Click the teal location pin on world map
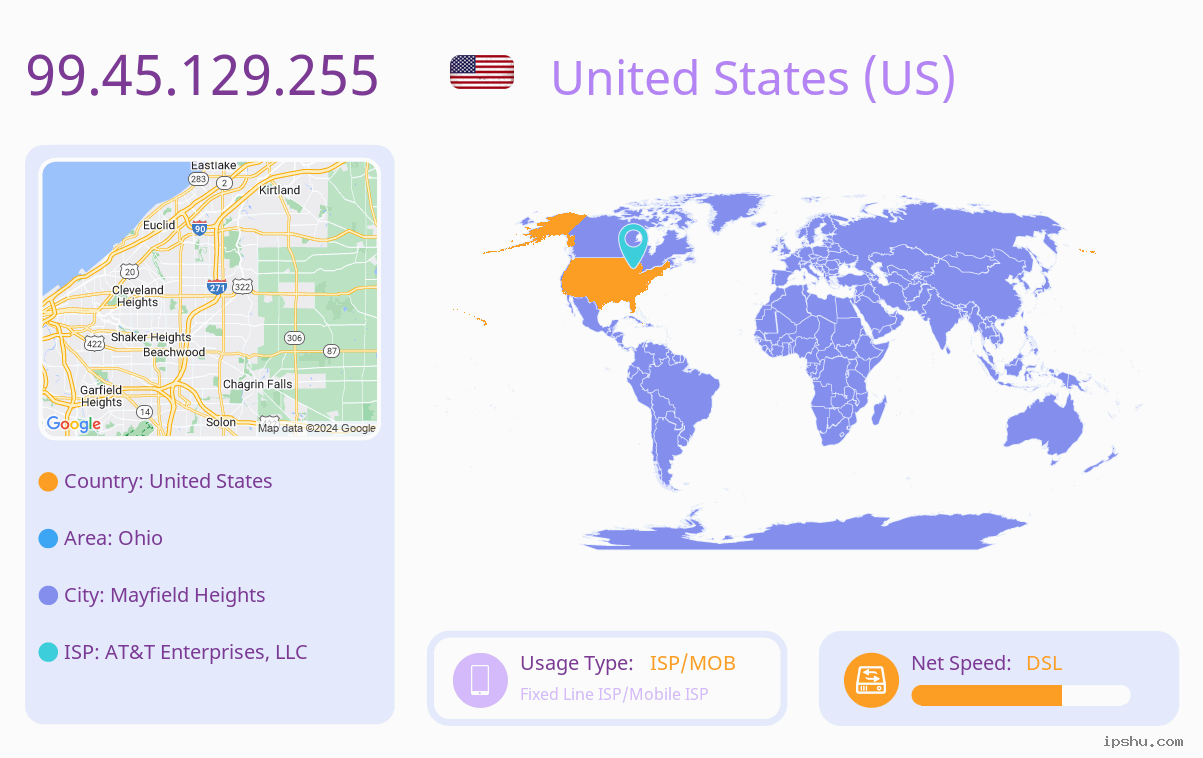The width and height of the screenshot is (1203, 758). [x=633, y=245]
